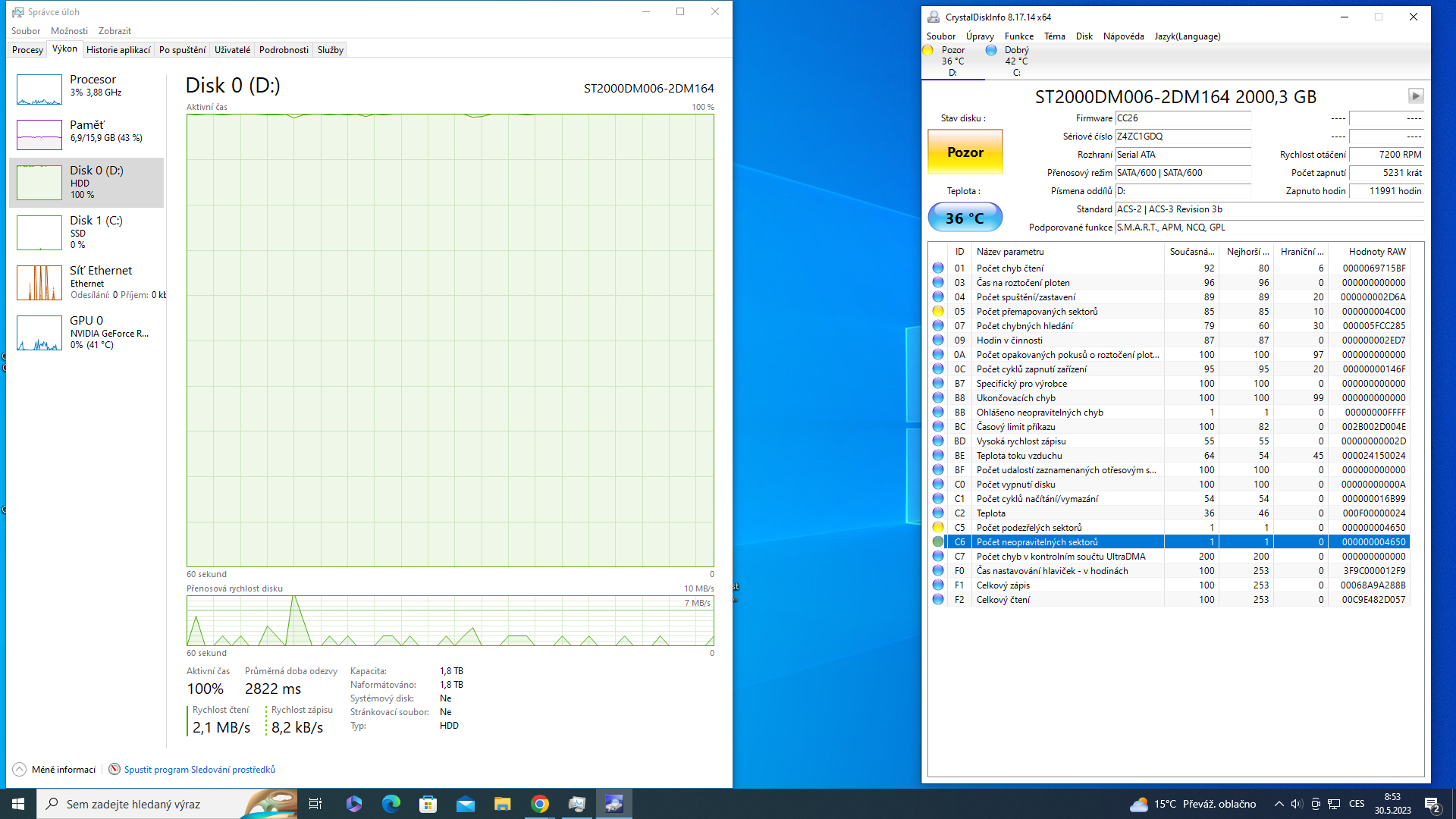1456x819 pixels.
Task: Open Jazyk(Language) menu
Action: [1187, 36]
